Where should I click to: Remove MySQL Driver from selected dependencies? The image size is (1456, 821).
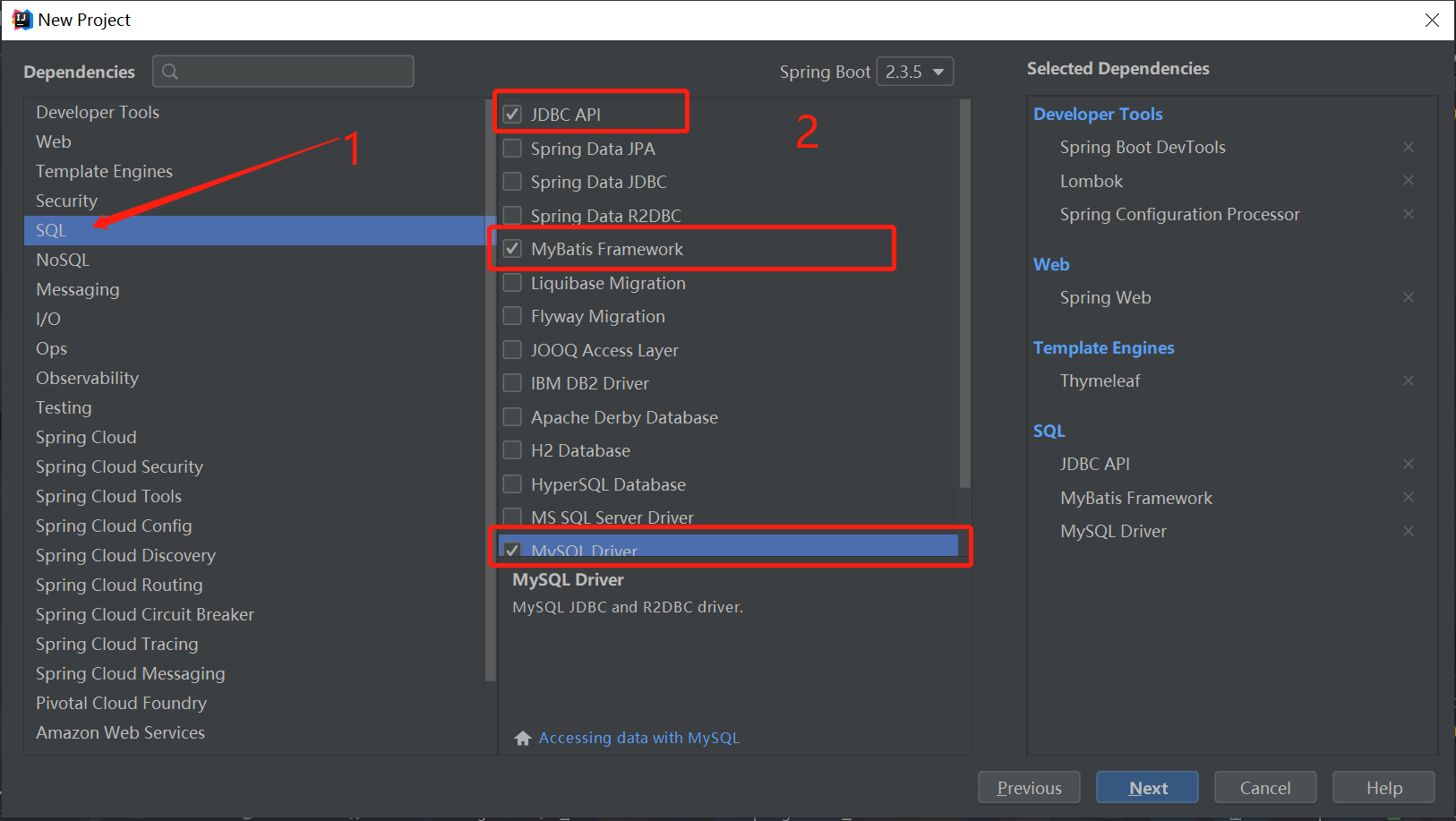tap(1408, 531)
